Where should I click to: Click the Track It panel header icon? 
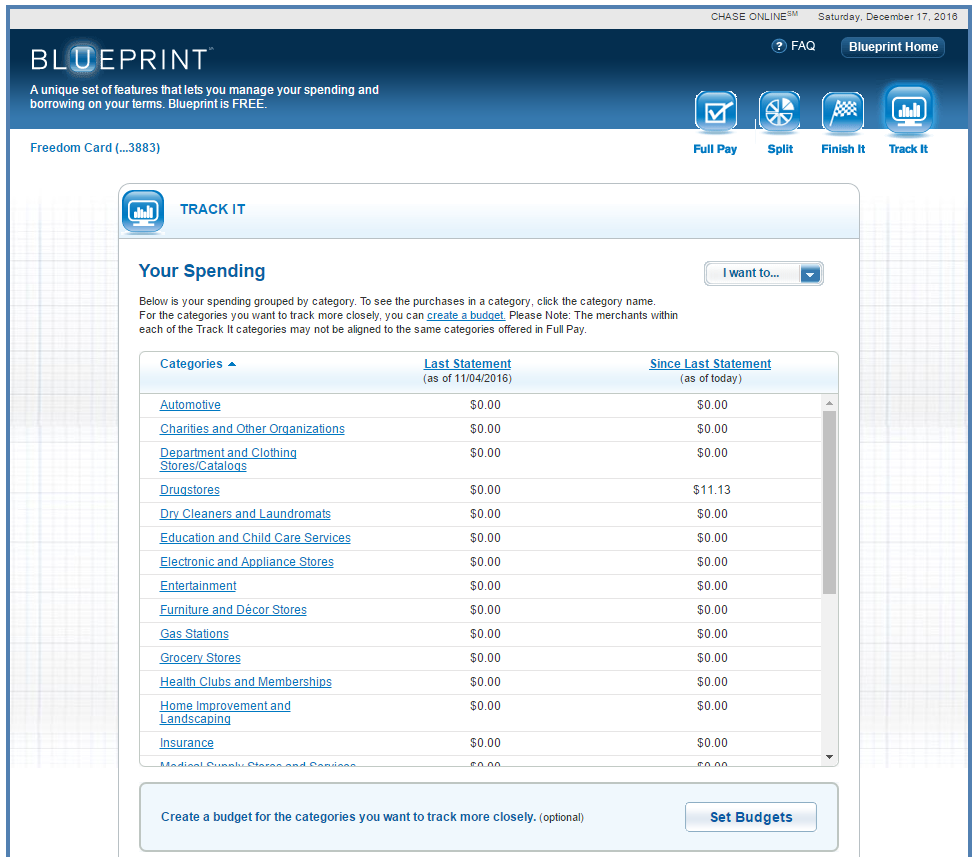coord(142,211)
